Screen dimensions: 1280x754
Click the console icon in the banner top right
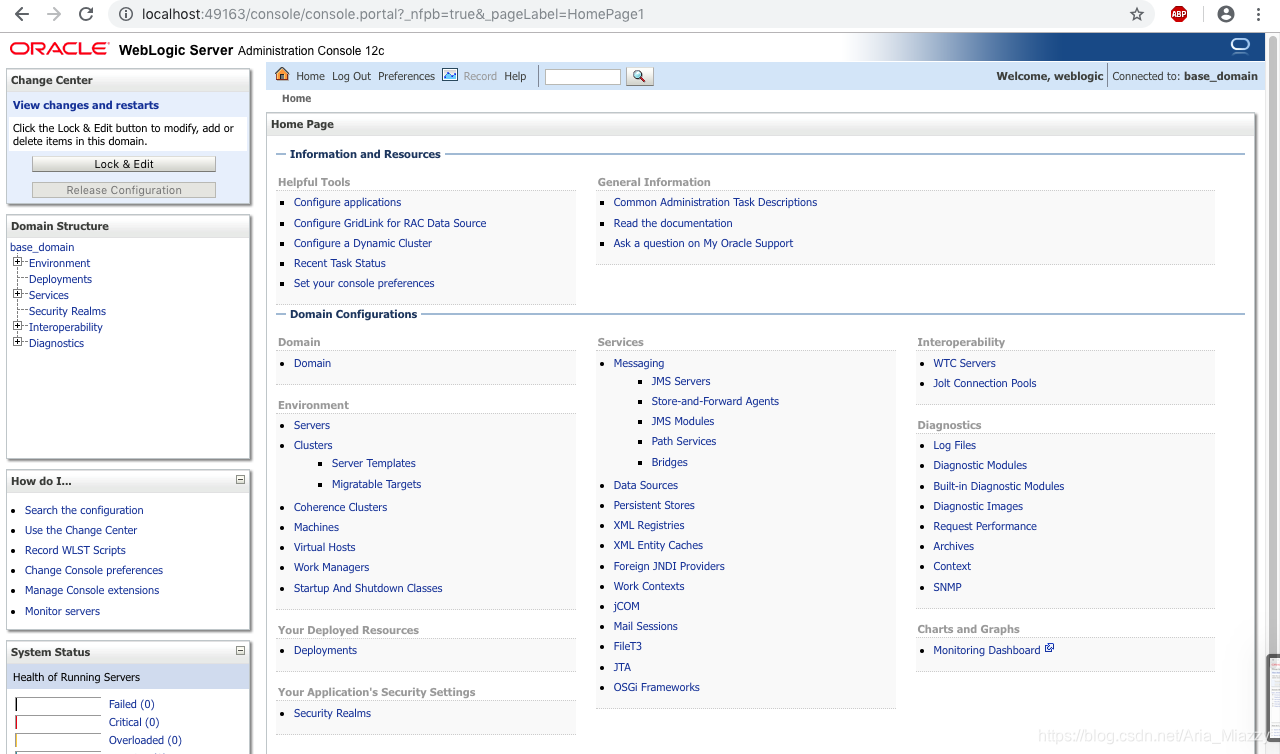pyautogui.click(x=1240, y=45)
